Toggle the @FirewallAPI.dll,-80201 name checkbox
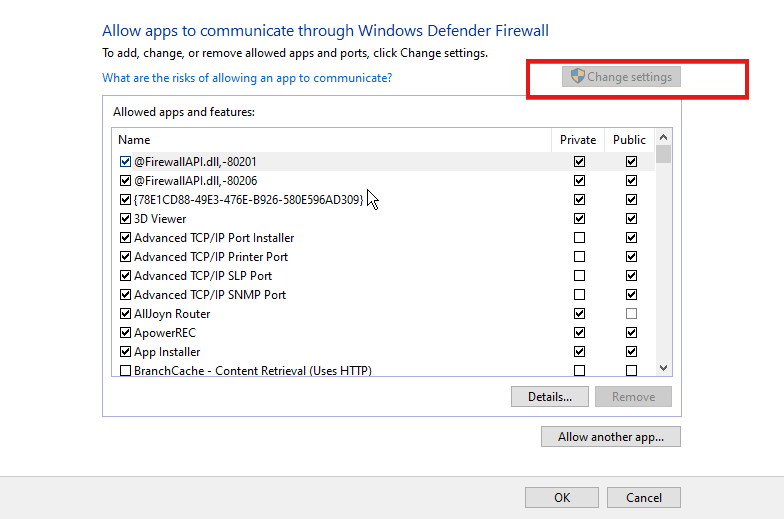This screenshot has width=784, height=519. (x=125, y=162)
